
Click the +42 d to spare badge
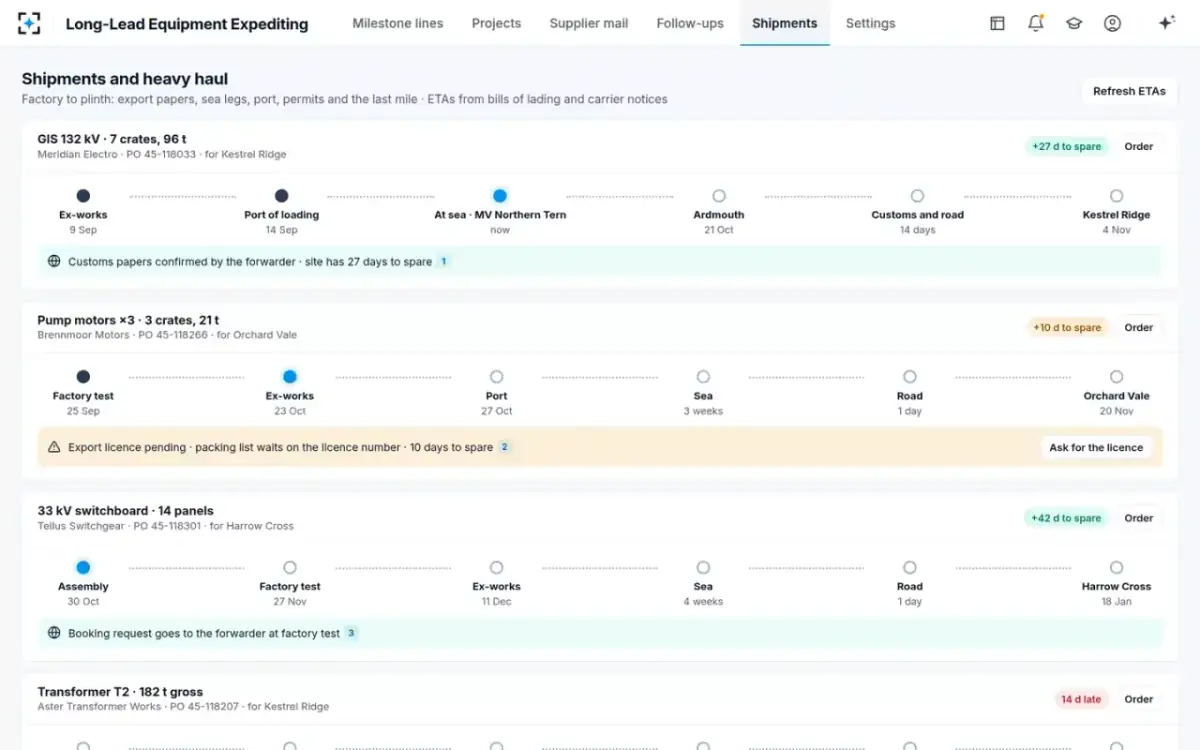click(1067, 518)
